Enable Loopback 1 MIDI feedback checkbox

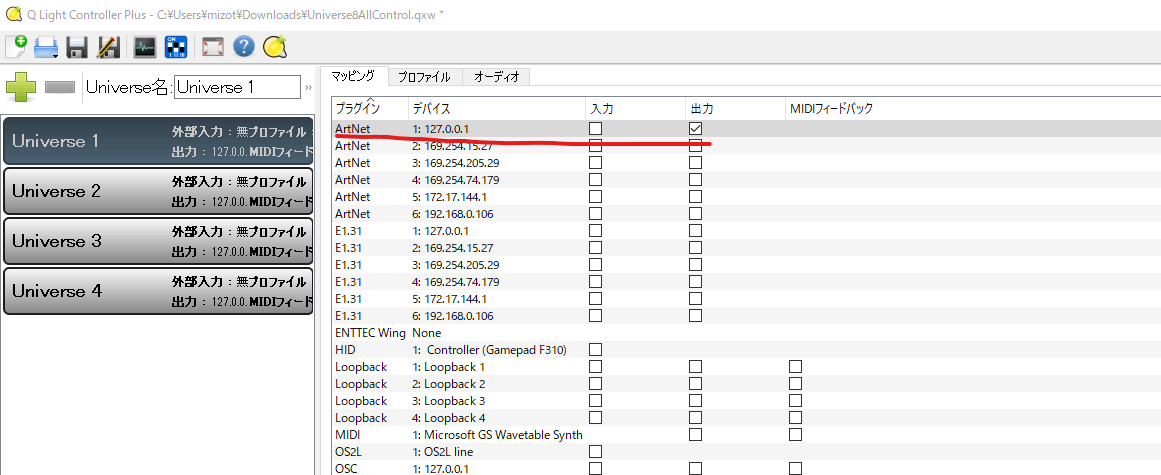pos(795,367)
